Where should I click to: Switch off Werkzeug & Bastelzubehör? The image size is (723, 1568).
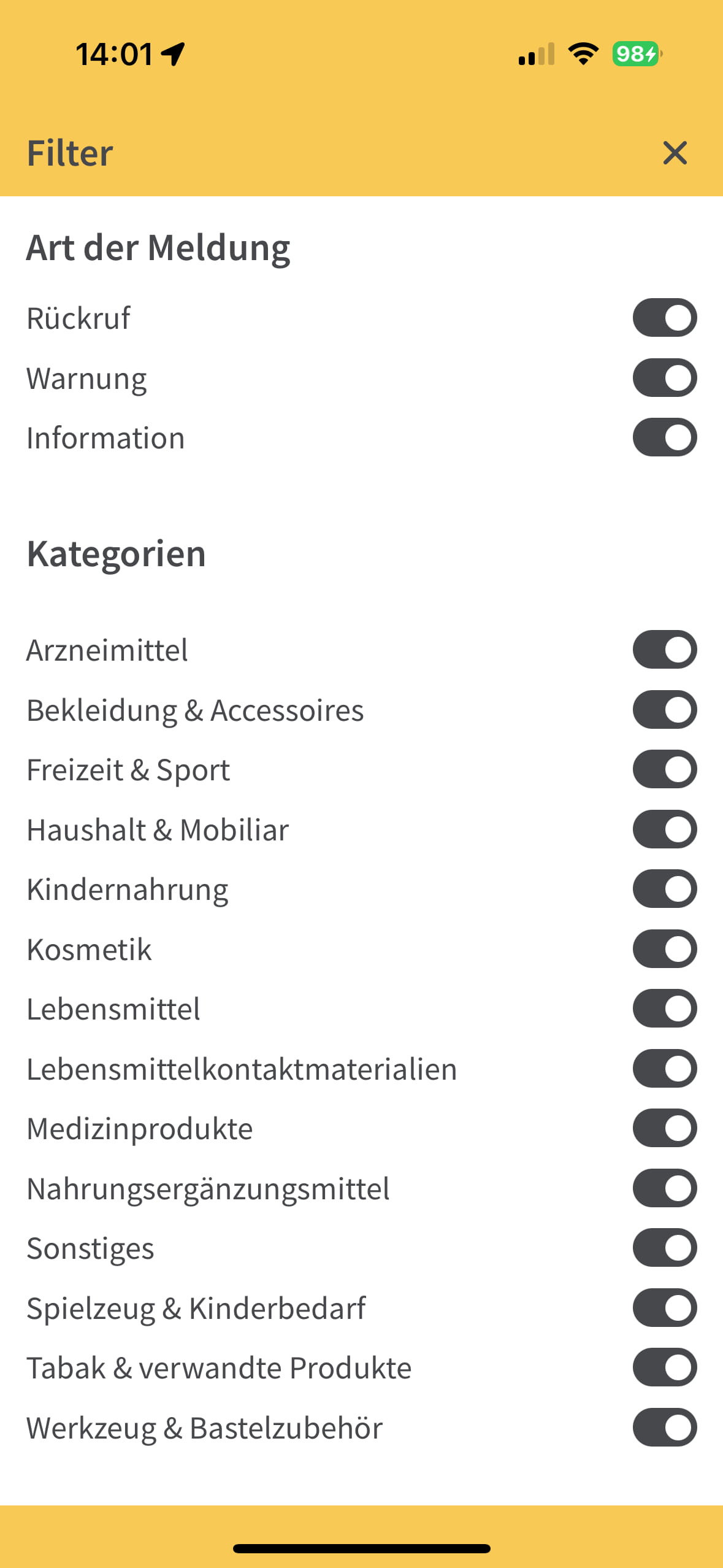click(x=665, y=1428)
